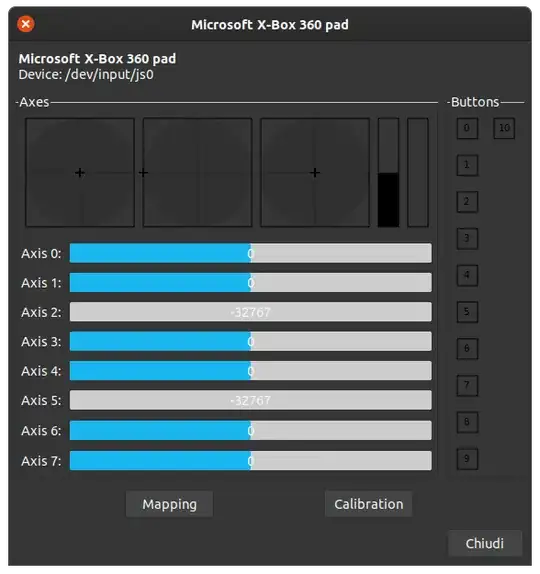Click the Axis 0 progress bar
Viewport: 540px width, 574px height.
pyautogui.click(x=251, y=253)
